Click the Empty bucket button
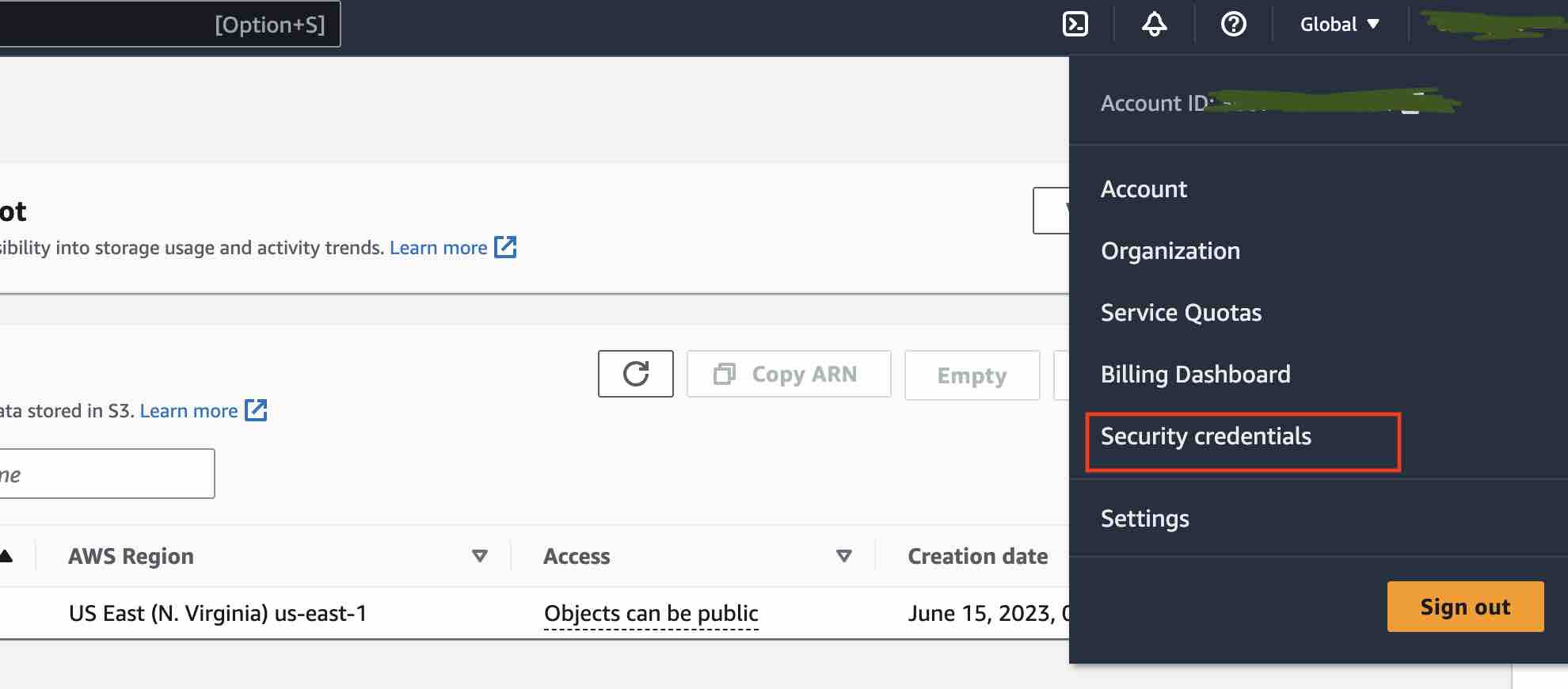Viewport: 1568px width, 689px height. click(972, 375)
